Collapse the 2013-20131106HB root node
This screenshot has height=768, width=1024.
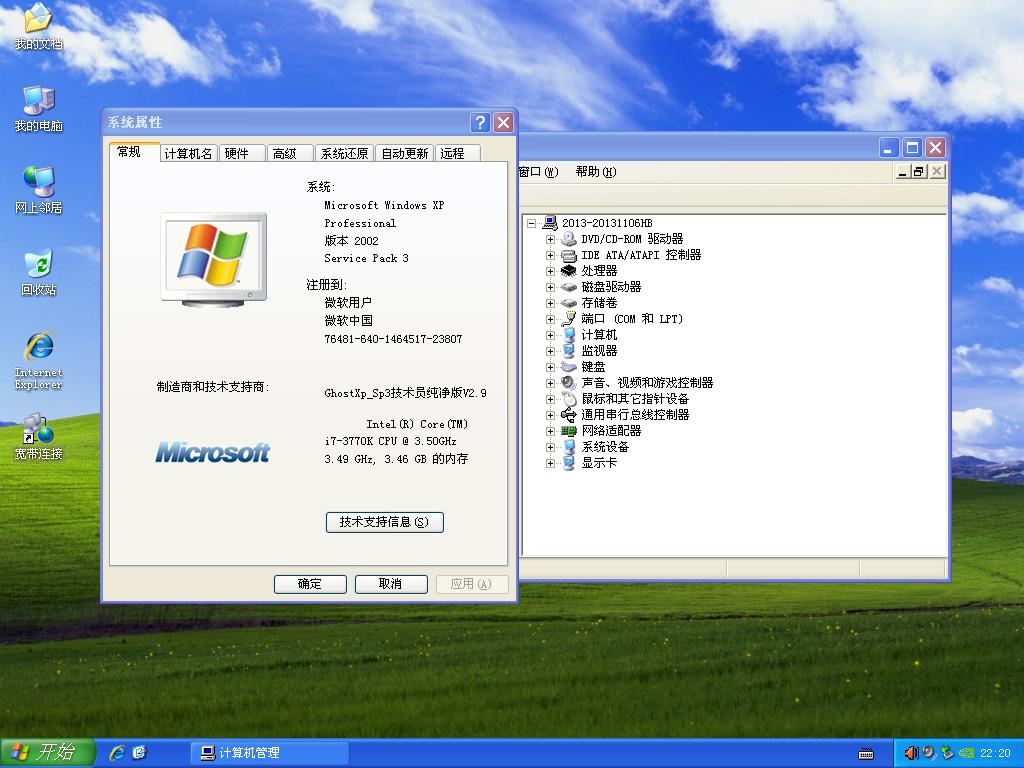coord(532,223)
